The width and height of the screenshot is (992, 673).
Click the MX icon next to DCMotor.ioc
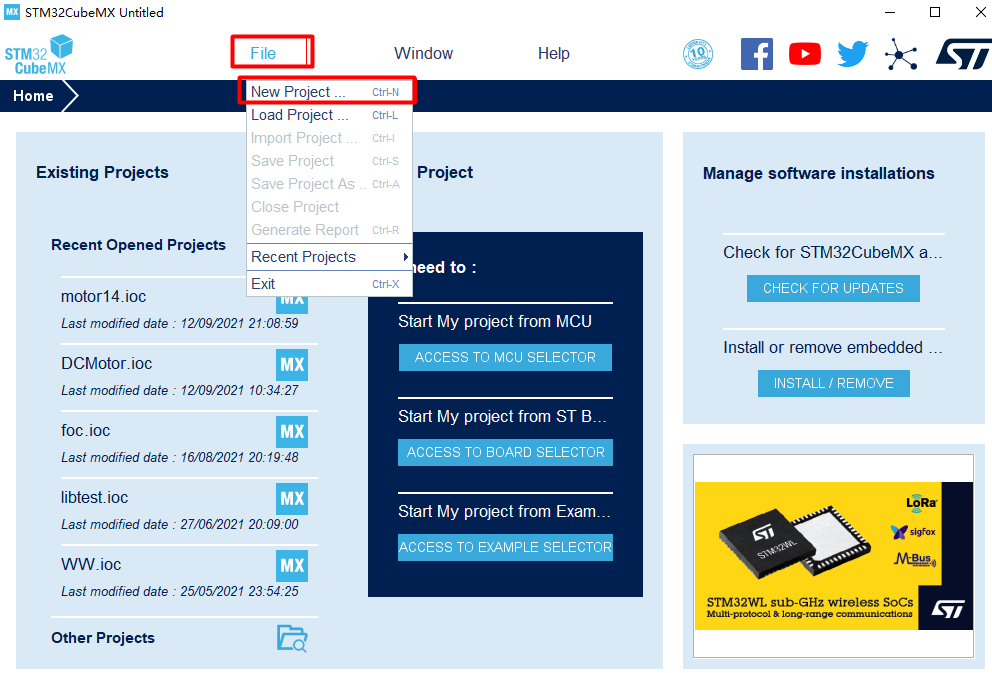point(292,365)
